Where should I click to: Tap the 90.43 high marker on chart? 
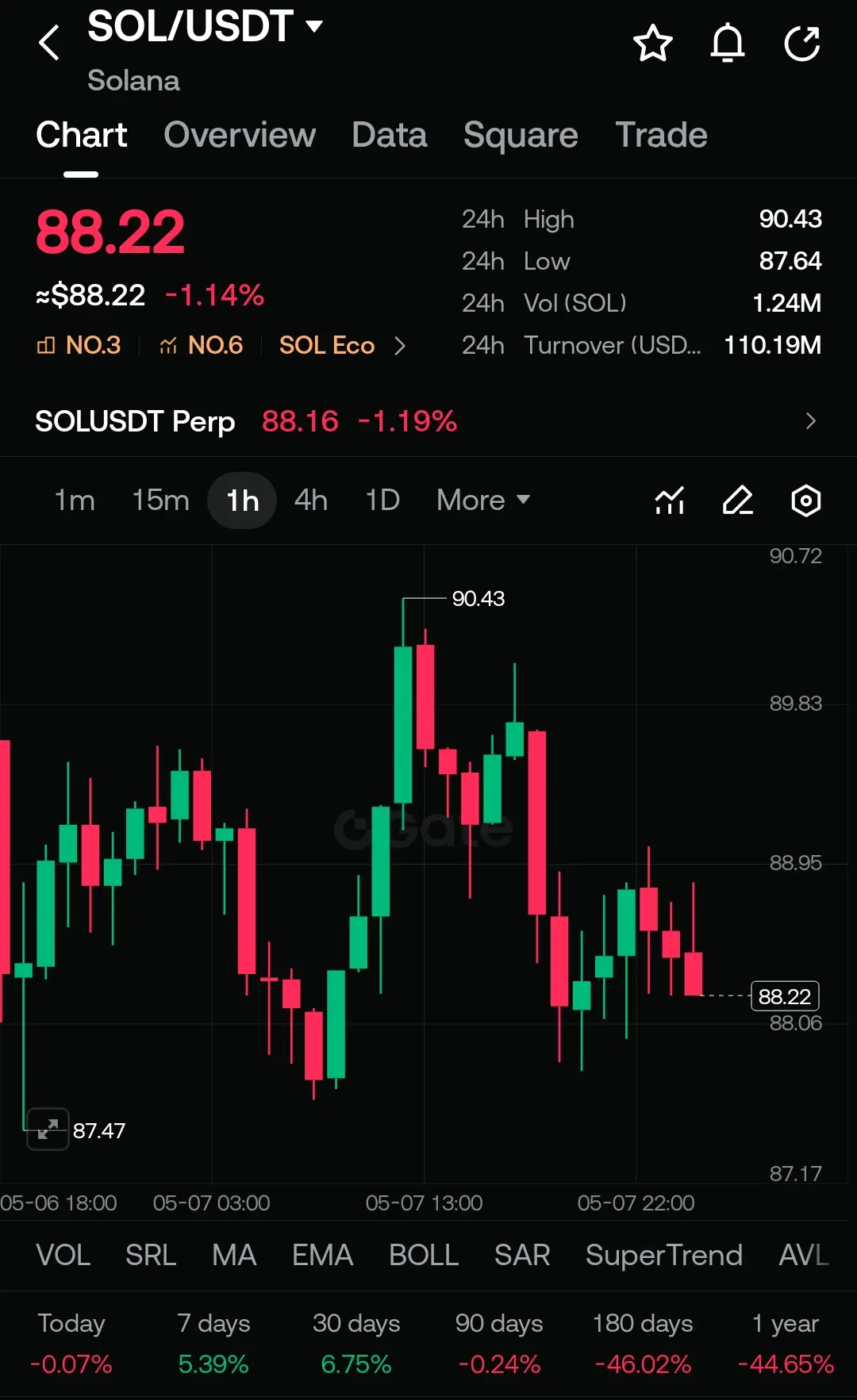click(x=478, y=598)
